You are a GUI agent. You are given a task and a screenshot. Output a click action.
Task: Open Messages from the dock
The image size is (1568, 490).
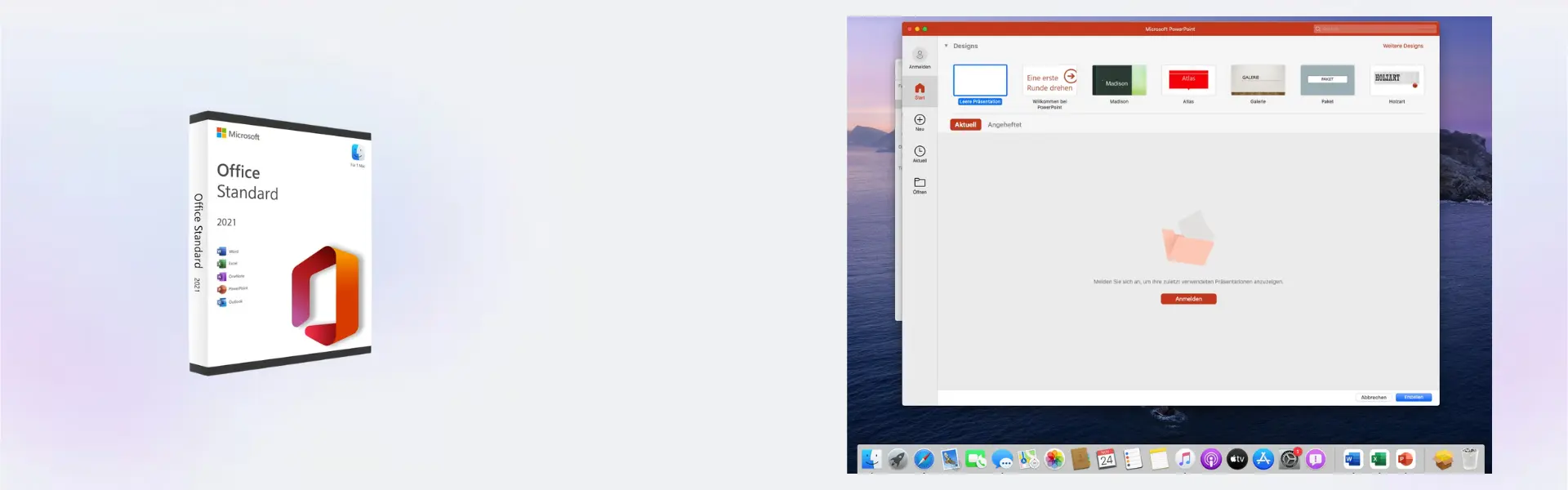[x=1002, y=460]
